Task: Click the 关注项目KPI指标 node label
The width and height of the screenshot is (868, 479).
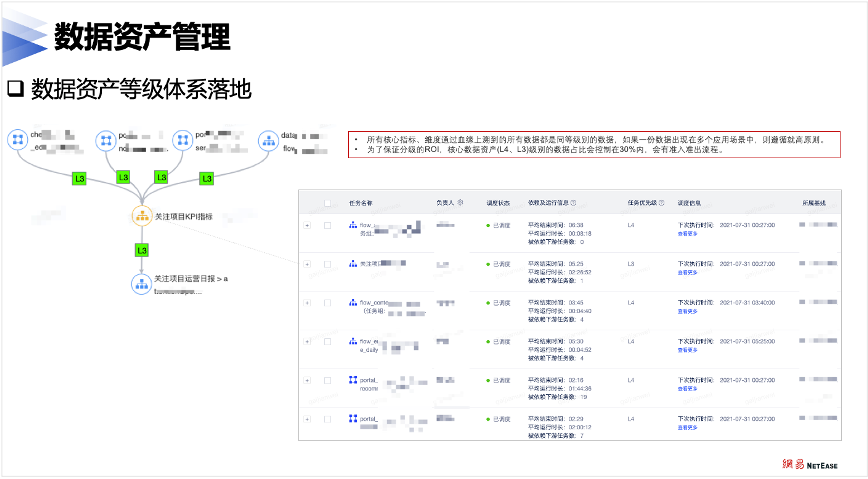Action: (183, 217)
